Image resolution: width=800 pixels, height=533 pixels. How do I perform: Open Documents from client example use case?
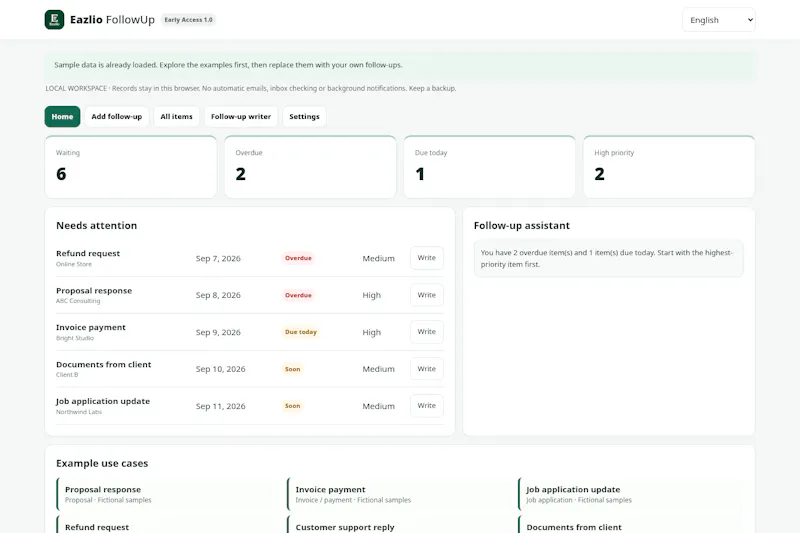tap(629, 525)
